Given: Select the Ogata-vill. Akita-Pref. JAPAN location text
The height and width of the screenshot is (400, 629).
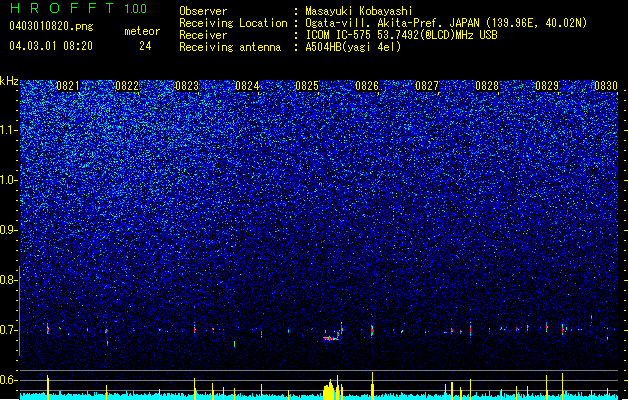Looking at the screenshot, I should [446, 23].
